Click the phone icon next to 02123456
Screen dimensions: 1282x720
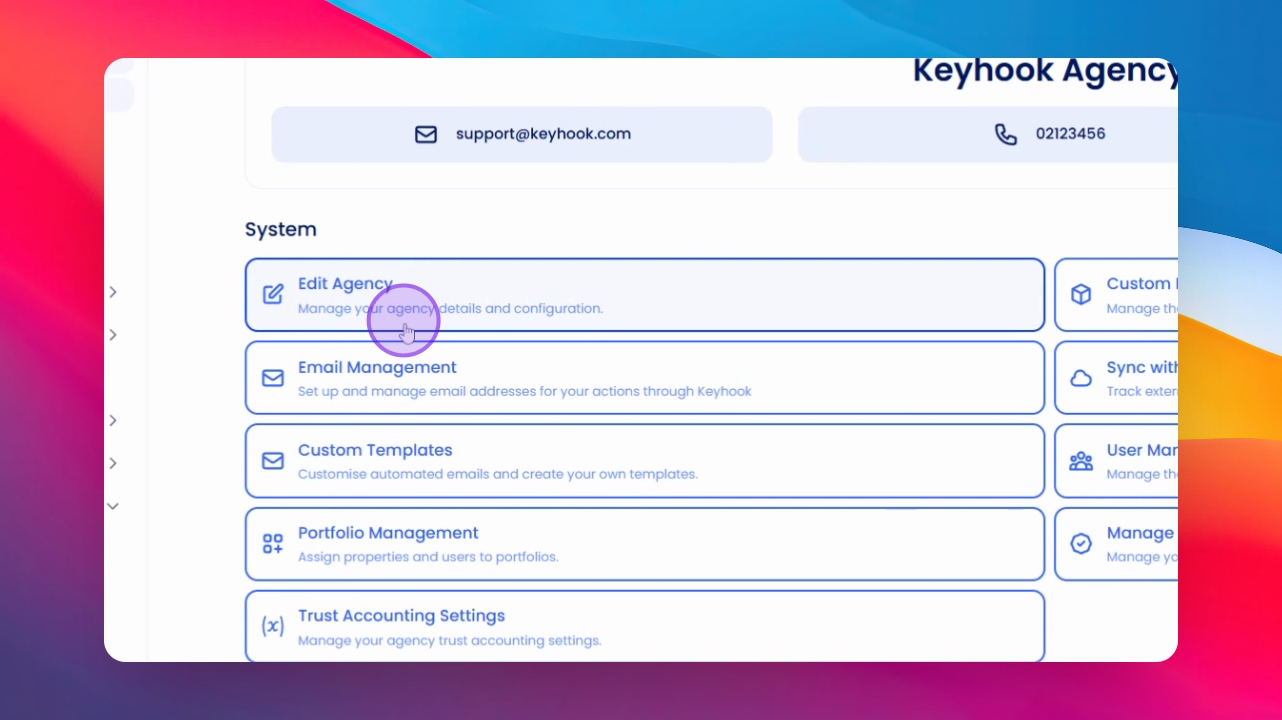(x=1006, y=134)
